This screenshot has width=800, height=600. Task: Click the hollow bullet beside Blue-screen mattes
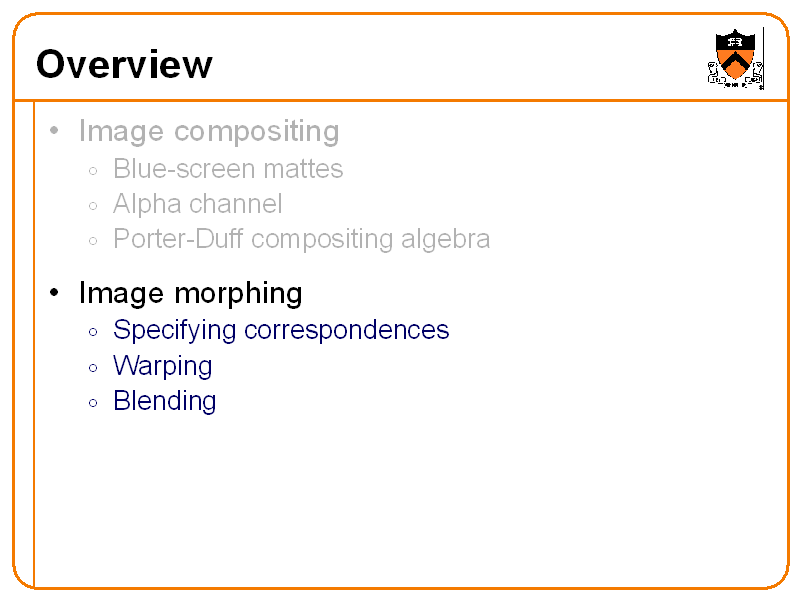pyautogui.click(x=92, y=171)
